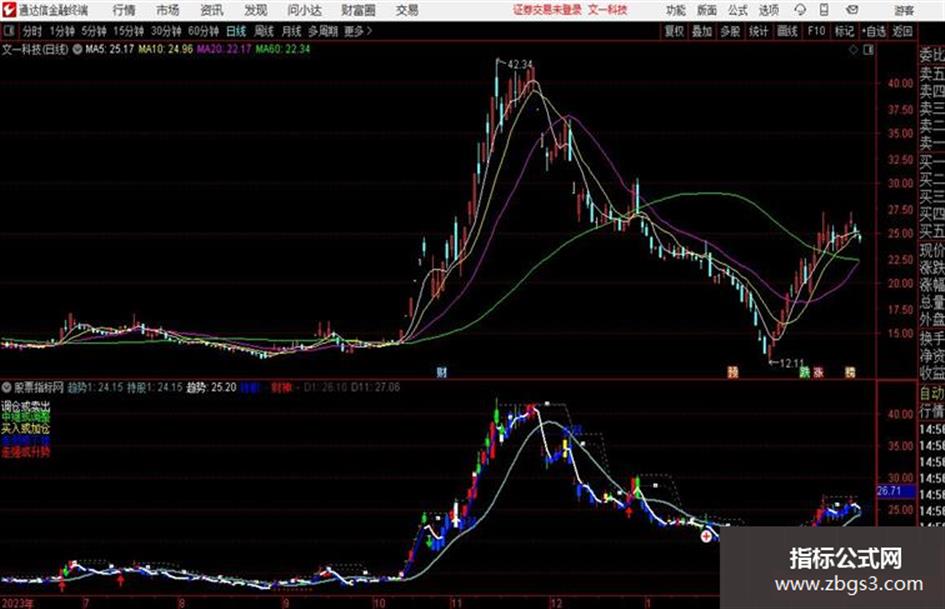Expand the 文一科技 main chart indicator dropdown
Image resolution: width=945 pixels, height=609 pixels.
click(x=77, y=50)
